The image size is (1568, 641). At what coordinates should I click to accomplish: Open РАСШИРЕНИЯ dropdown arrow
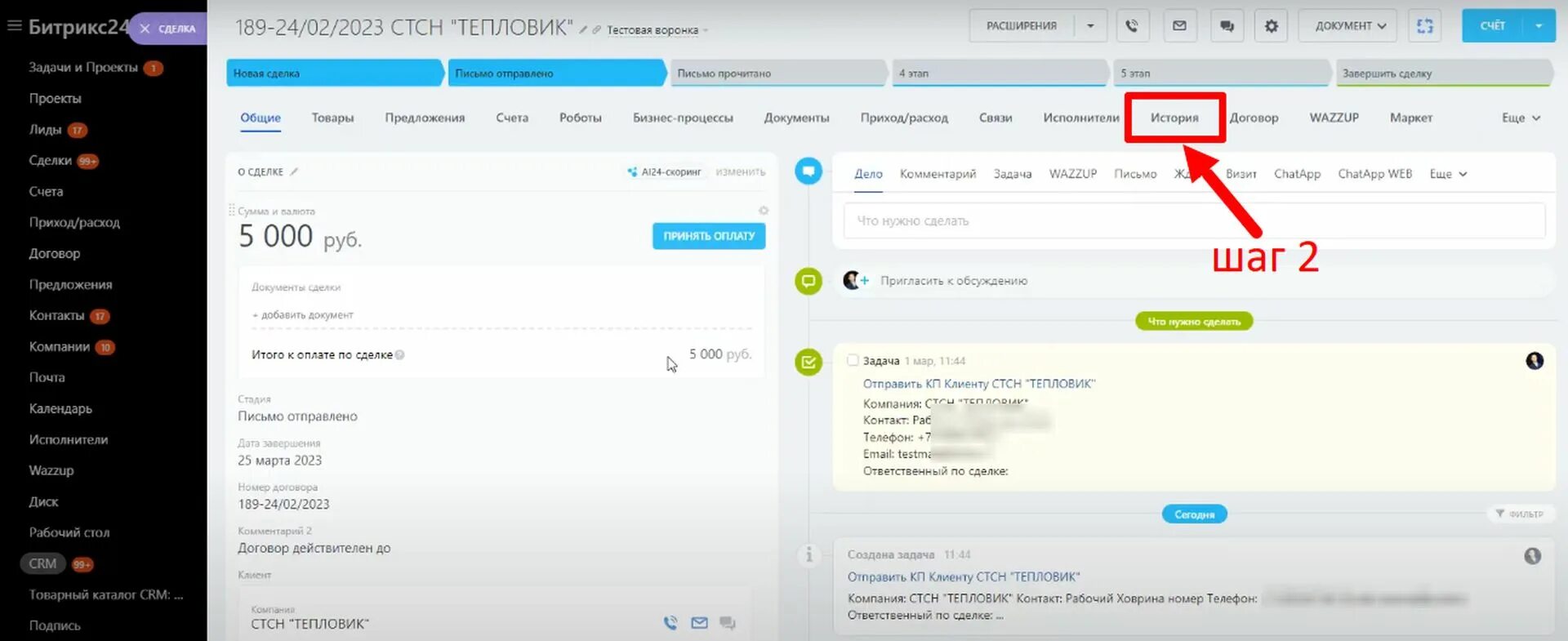[1090, 26]
